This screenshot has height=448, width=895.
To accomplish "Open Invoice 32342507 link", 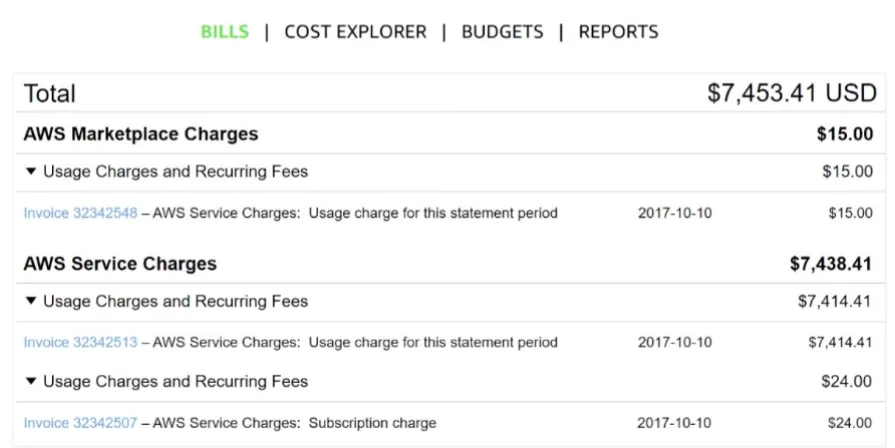I will [80, 423].
